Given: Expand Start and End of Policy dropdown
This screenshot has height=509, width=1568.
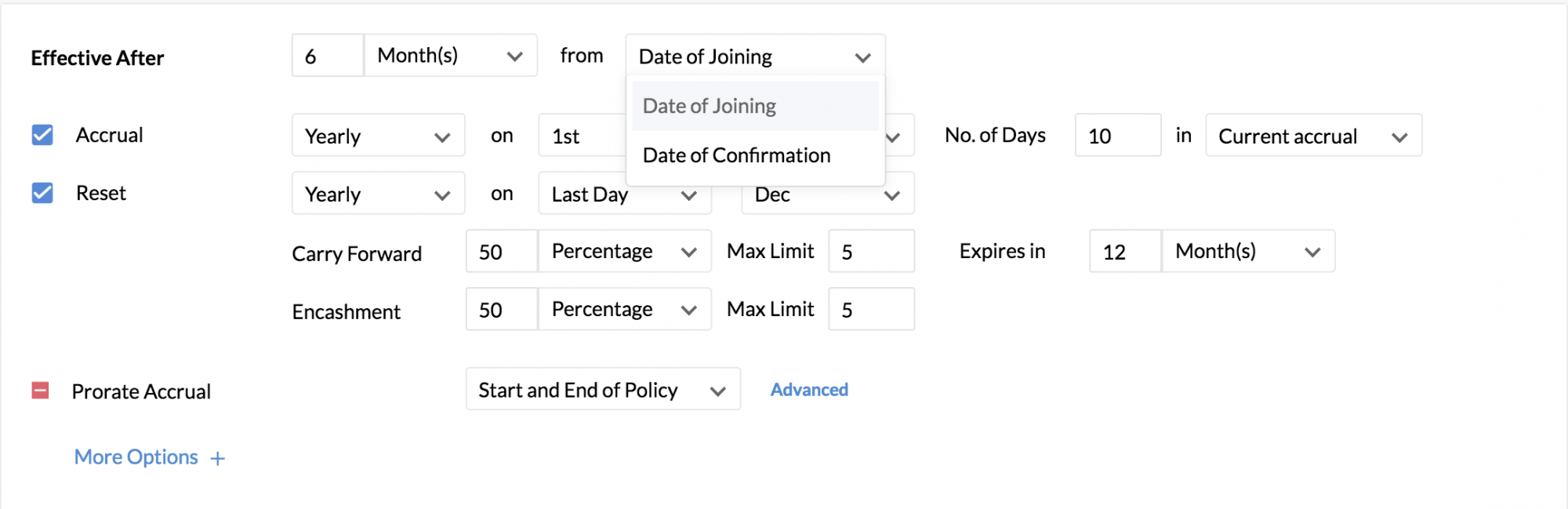Looking at the screenshot, I should click(602, 390).
